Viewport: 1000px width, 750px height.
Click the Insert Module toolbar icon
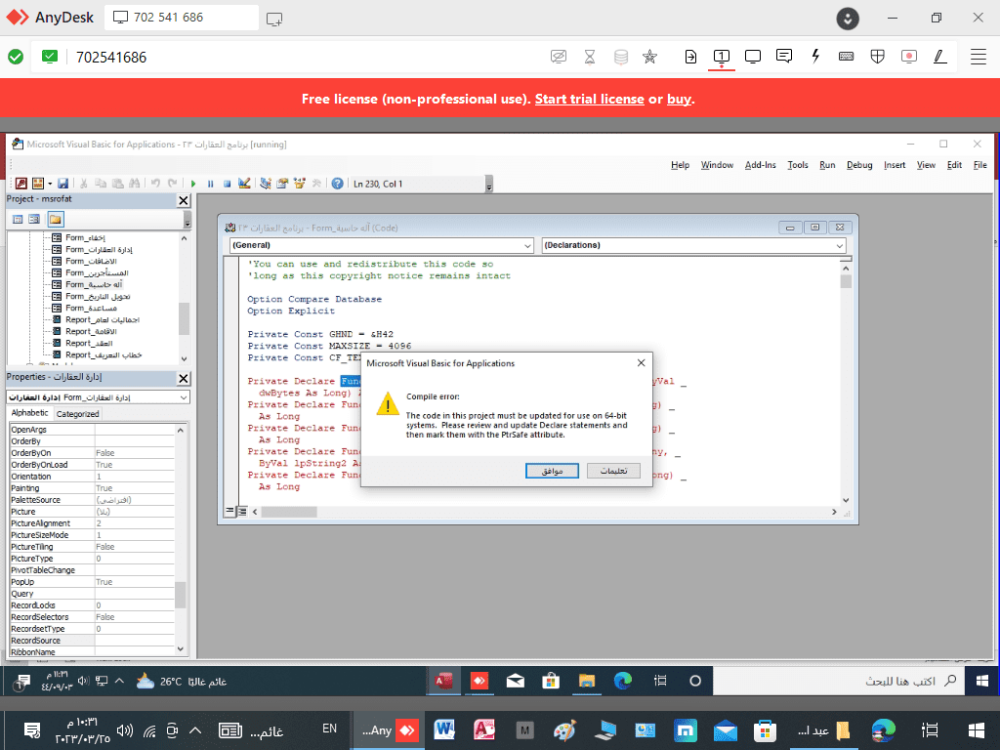coord(38,184)
